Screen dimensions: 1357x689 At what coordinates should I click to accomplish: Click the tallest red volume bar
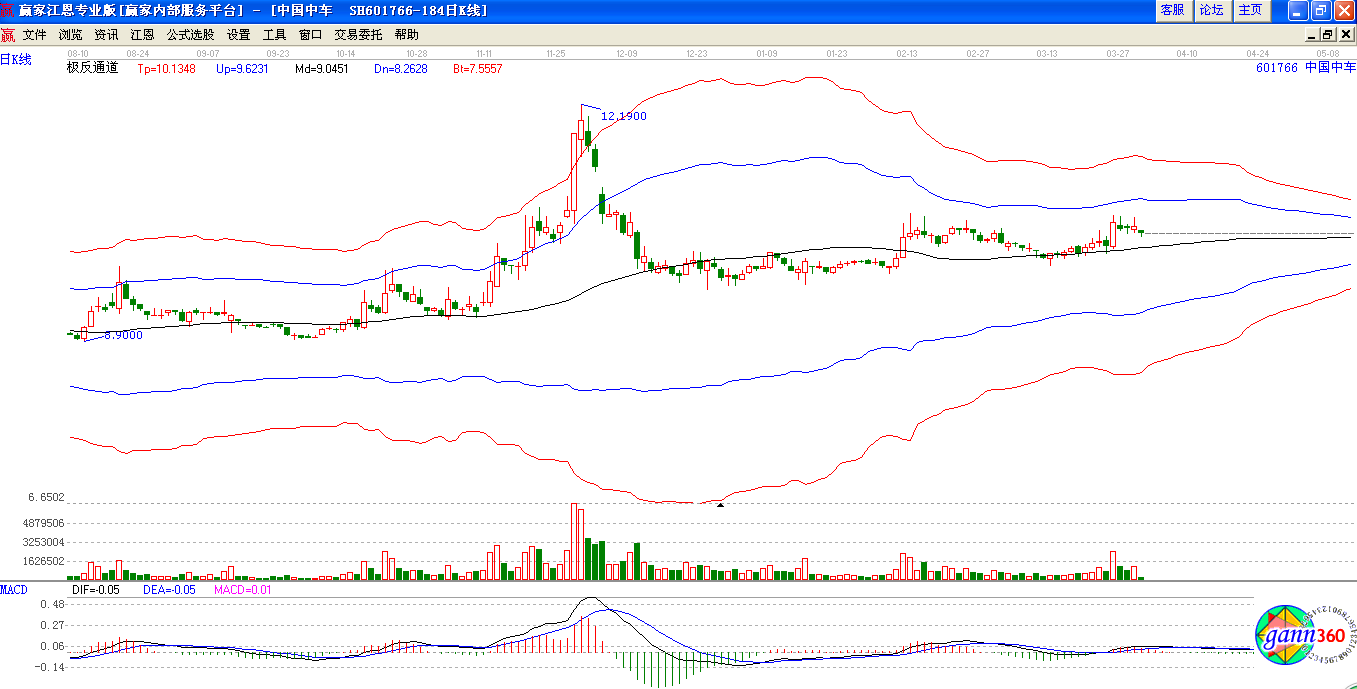(x=574, y=542)
